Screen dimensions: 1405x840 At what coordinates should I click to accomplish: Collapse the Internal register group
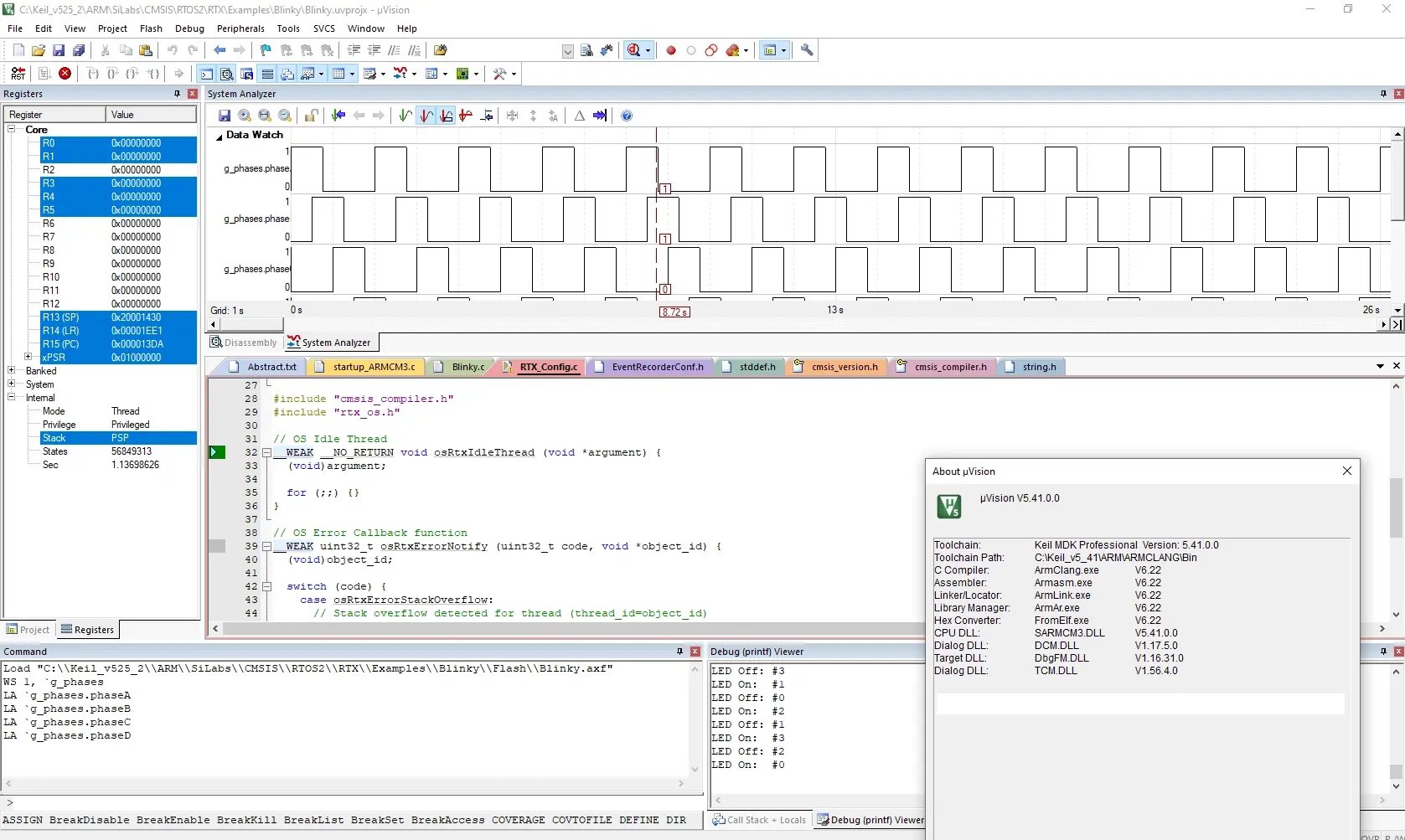(x=12, y=398)
